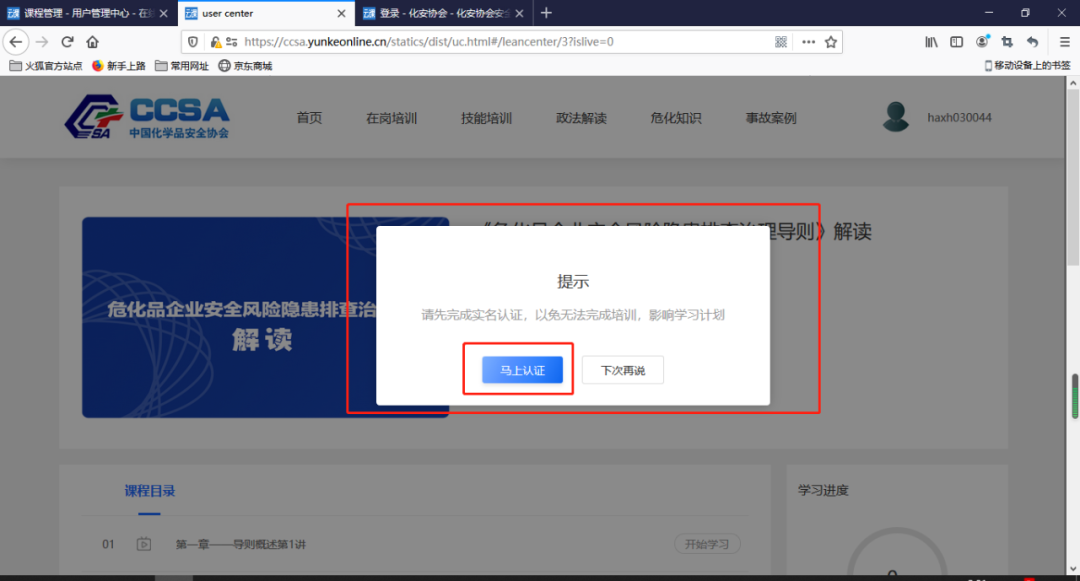Click the lesson title 第一章——导则概述第1讲
The image size is (1080, 581).
[x=240, y=545]
